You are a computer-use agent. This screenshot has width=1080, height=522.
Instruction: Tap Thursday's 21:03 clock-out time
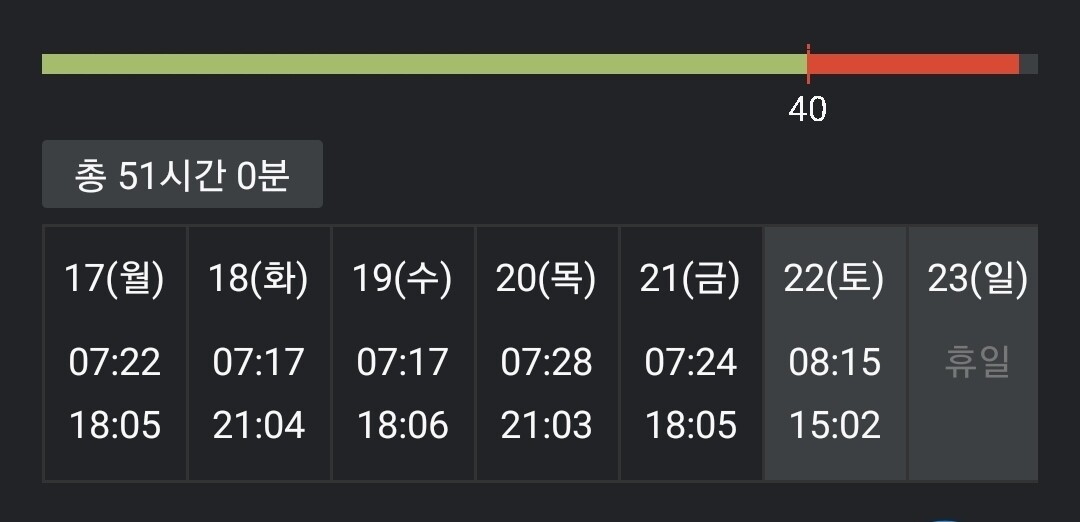[546, 425]
